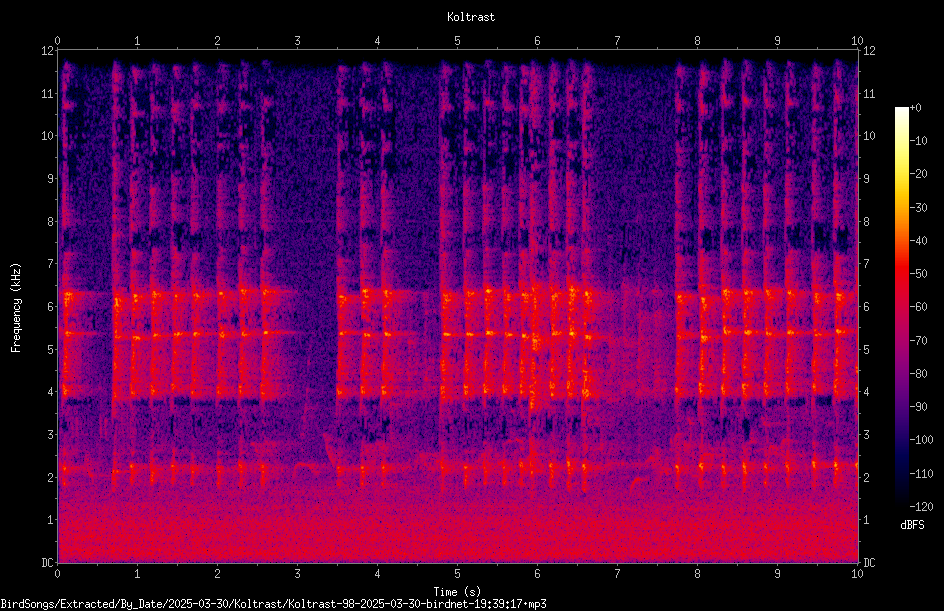Click the -80 value on the dBFS scale
The width and height of the screenshot is (944, 611).
918,374
